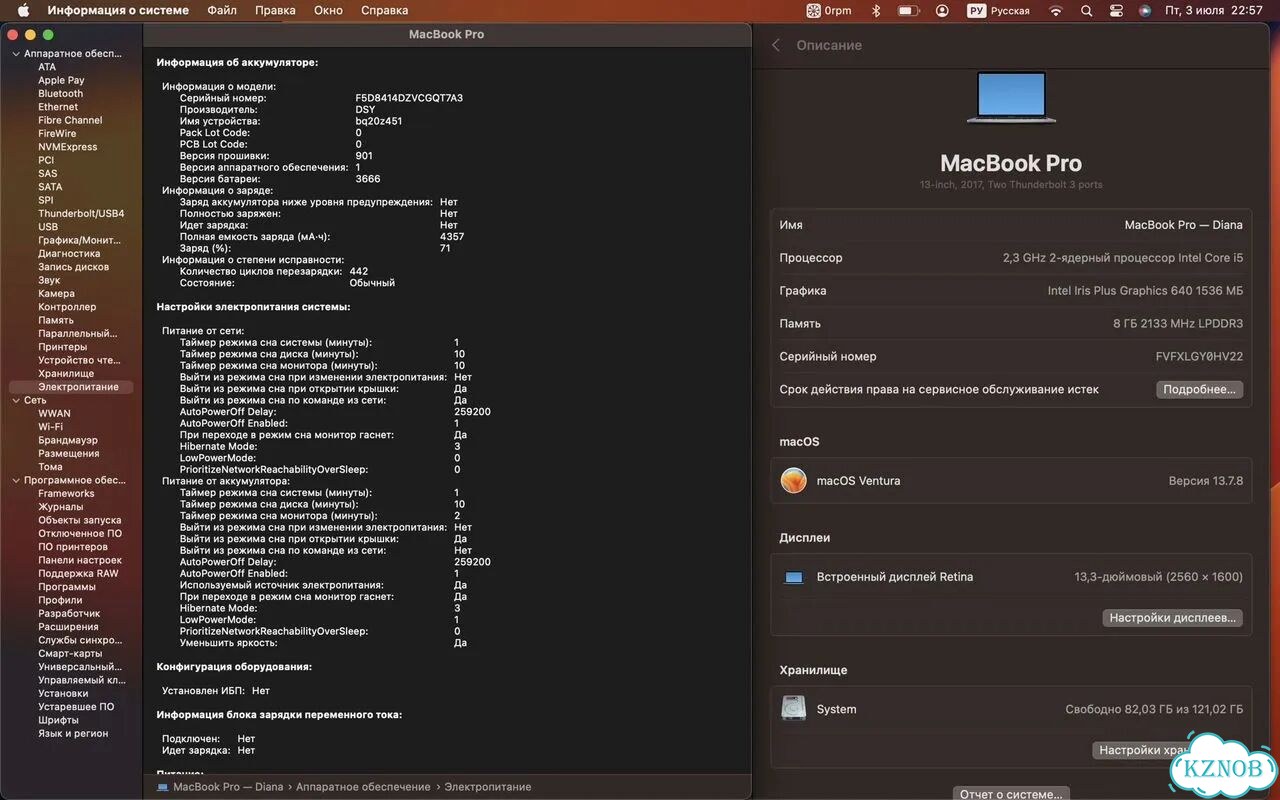Click the computer name MacBook Pro — Diana
Image resolution: width=1280 pixels, height=800 pixels.
(x=1184, y=225)
